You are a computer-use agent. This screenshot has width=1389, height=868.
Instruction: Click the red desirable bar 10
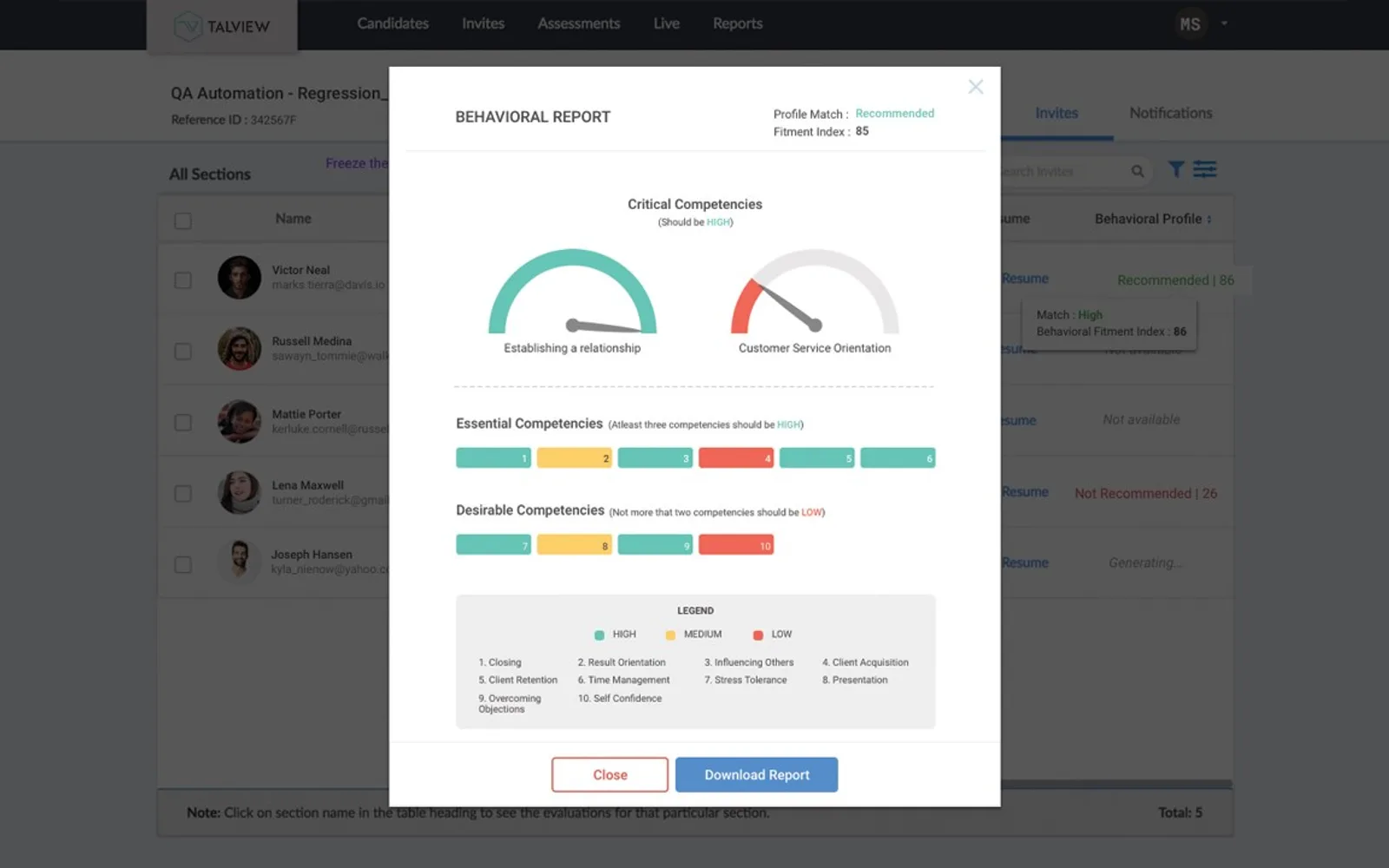[x=735, y=545]
